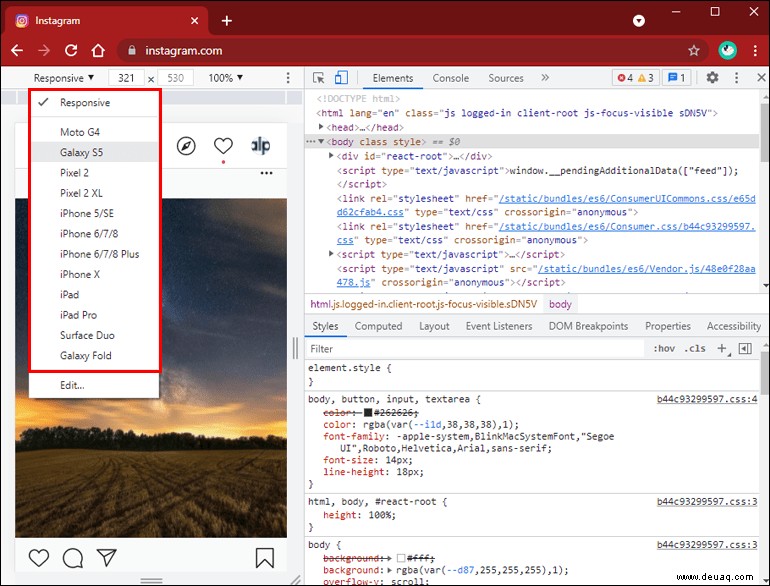This screenshot has width=770, height=586.
Task: Open Chrome's three-dot menu
Action: click(755, 50)
